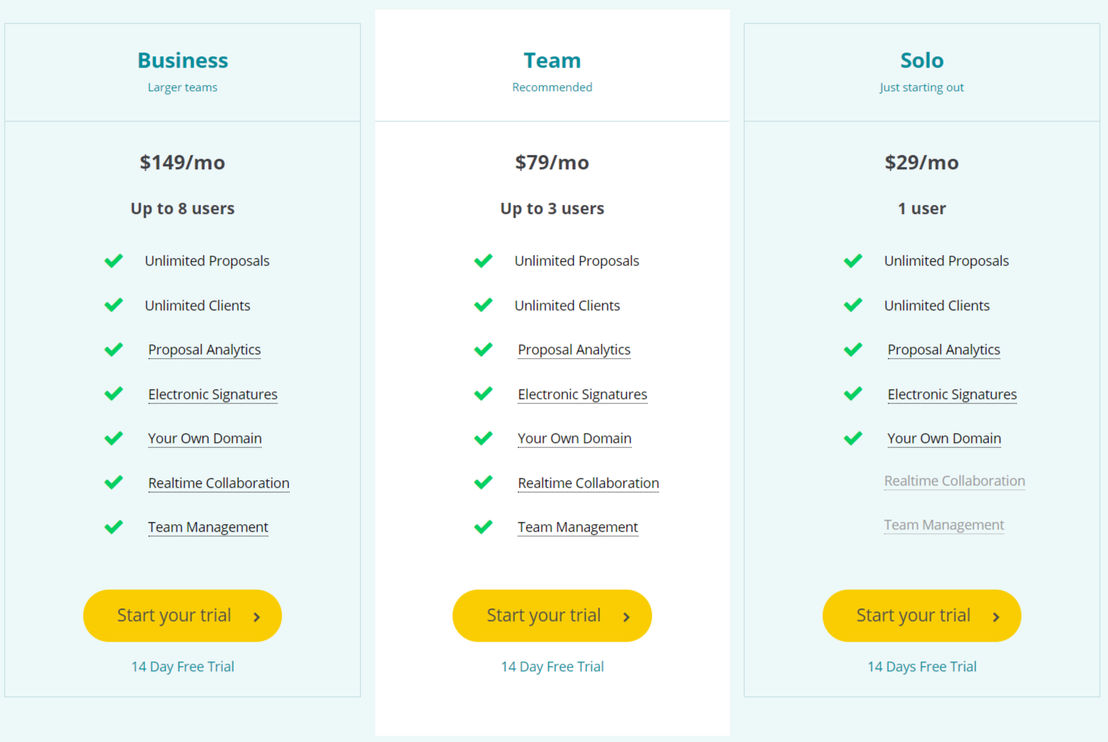Click greyed Team Management link under Solo
The image size is (1108, 742).
tap(943, 525)
